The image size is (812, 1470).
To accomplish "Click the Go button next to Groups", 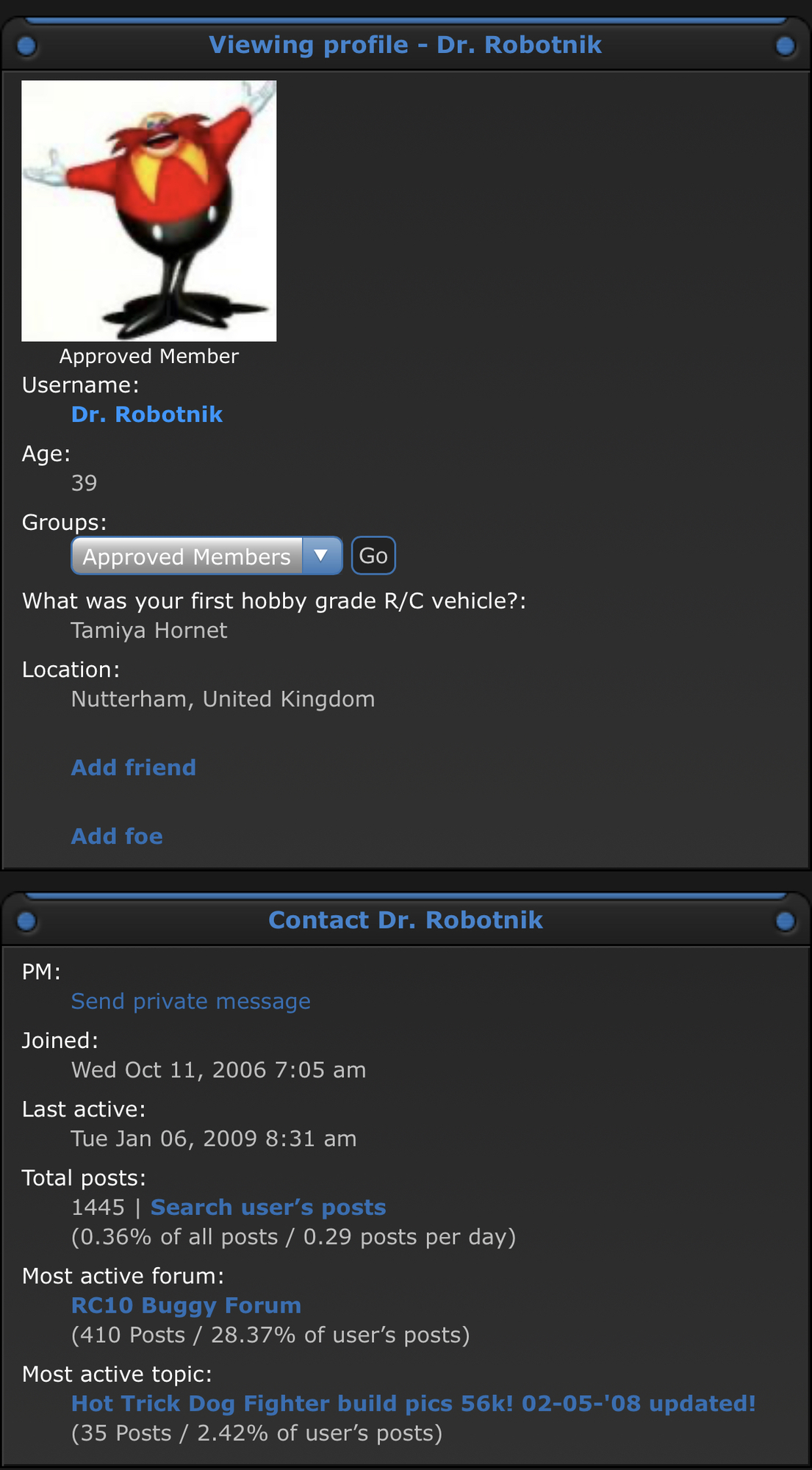I will click(x=373, y=556).
